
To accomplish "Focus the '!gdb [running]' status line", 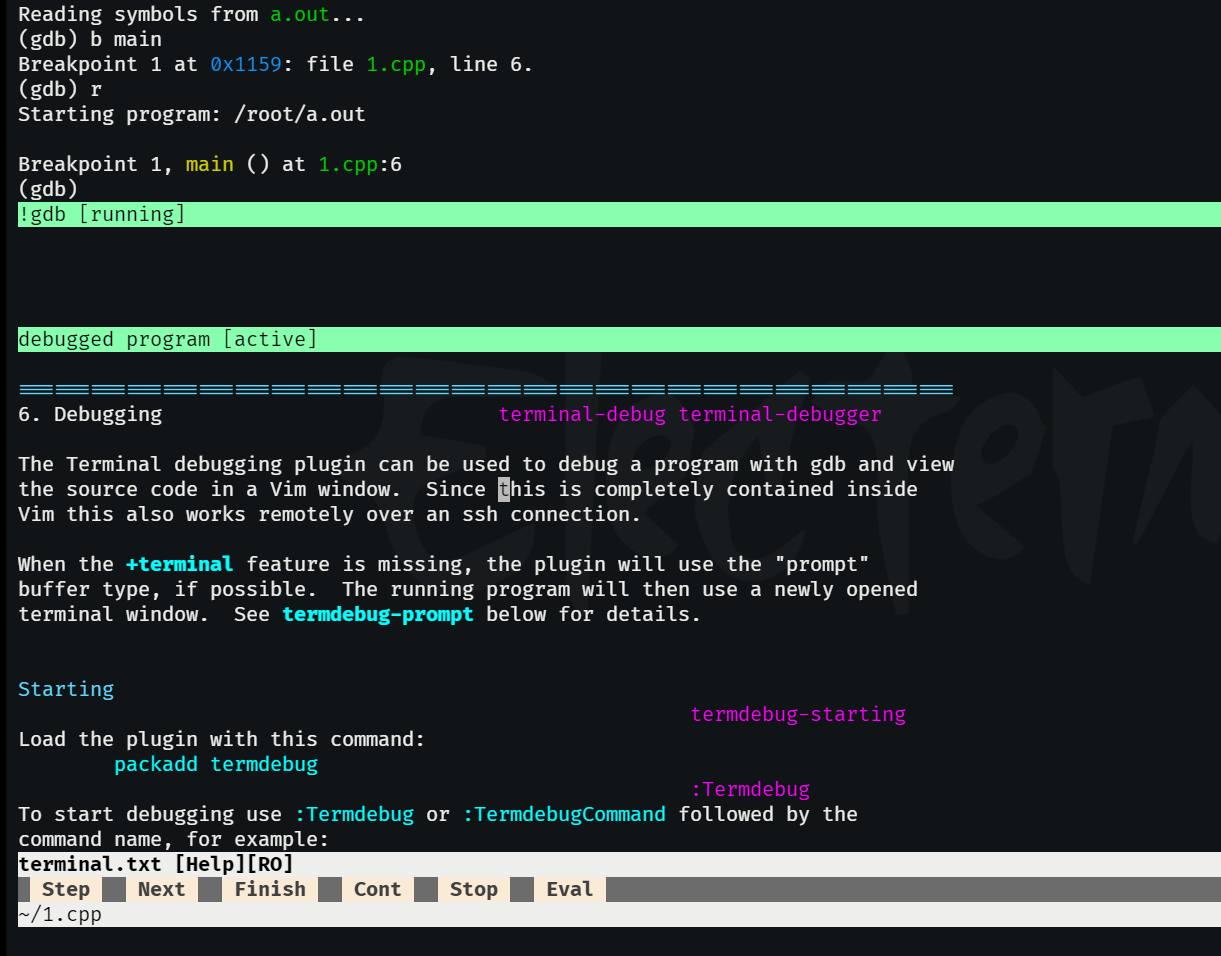I will pos(619,214).
